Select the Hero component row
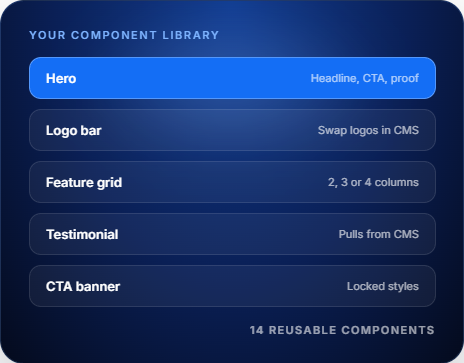The image size is (464, 363). [x=232, y=78]
